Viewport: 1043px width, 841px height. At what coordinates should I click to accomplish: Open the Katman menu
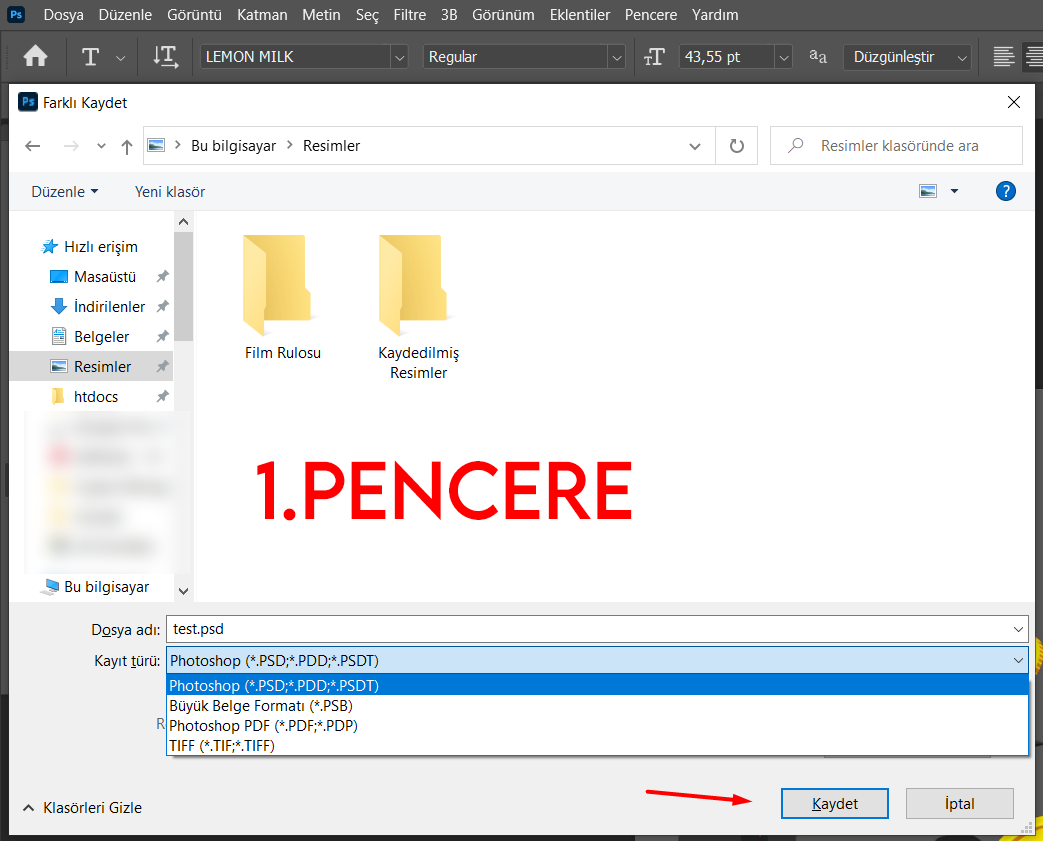262,15
